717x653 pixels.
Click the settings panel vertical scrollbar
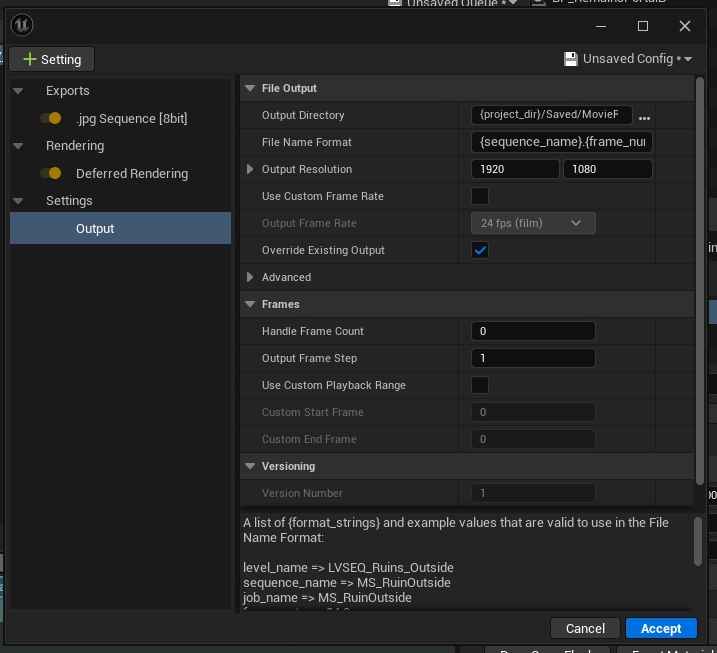700,281
